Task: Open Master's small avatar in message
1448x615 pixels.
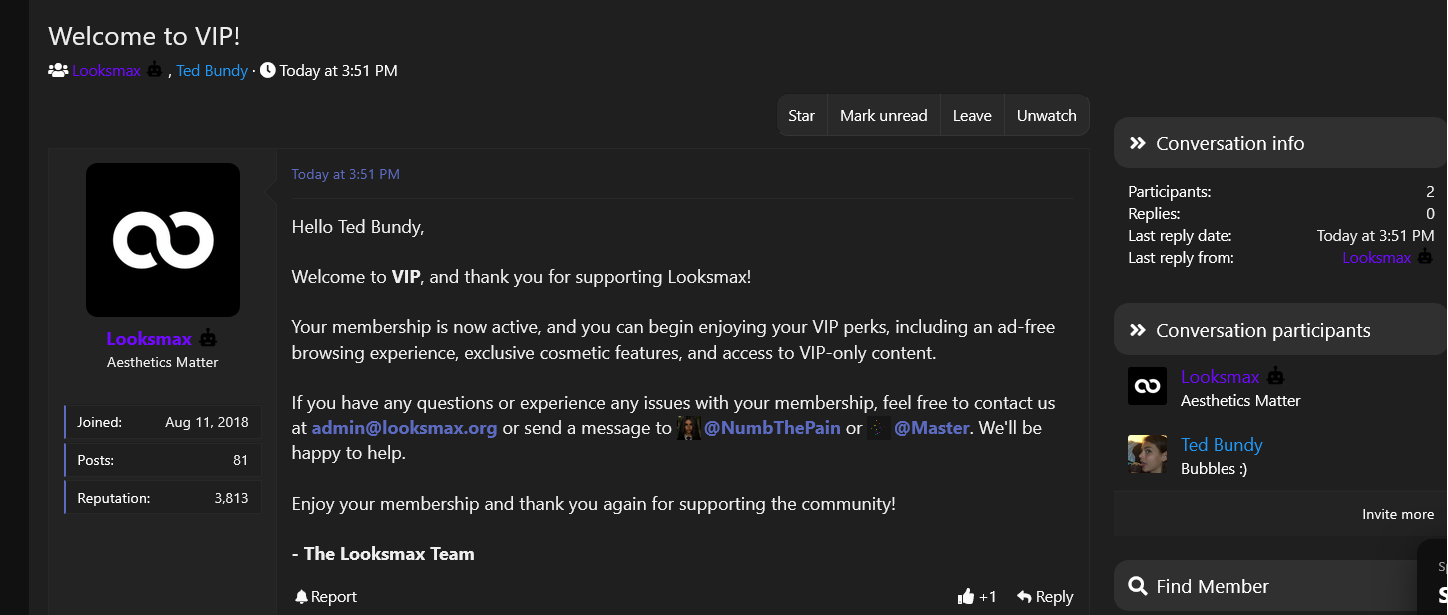Action: (x=878, y=428)
